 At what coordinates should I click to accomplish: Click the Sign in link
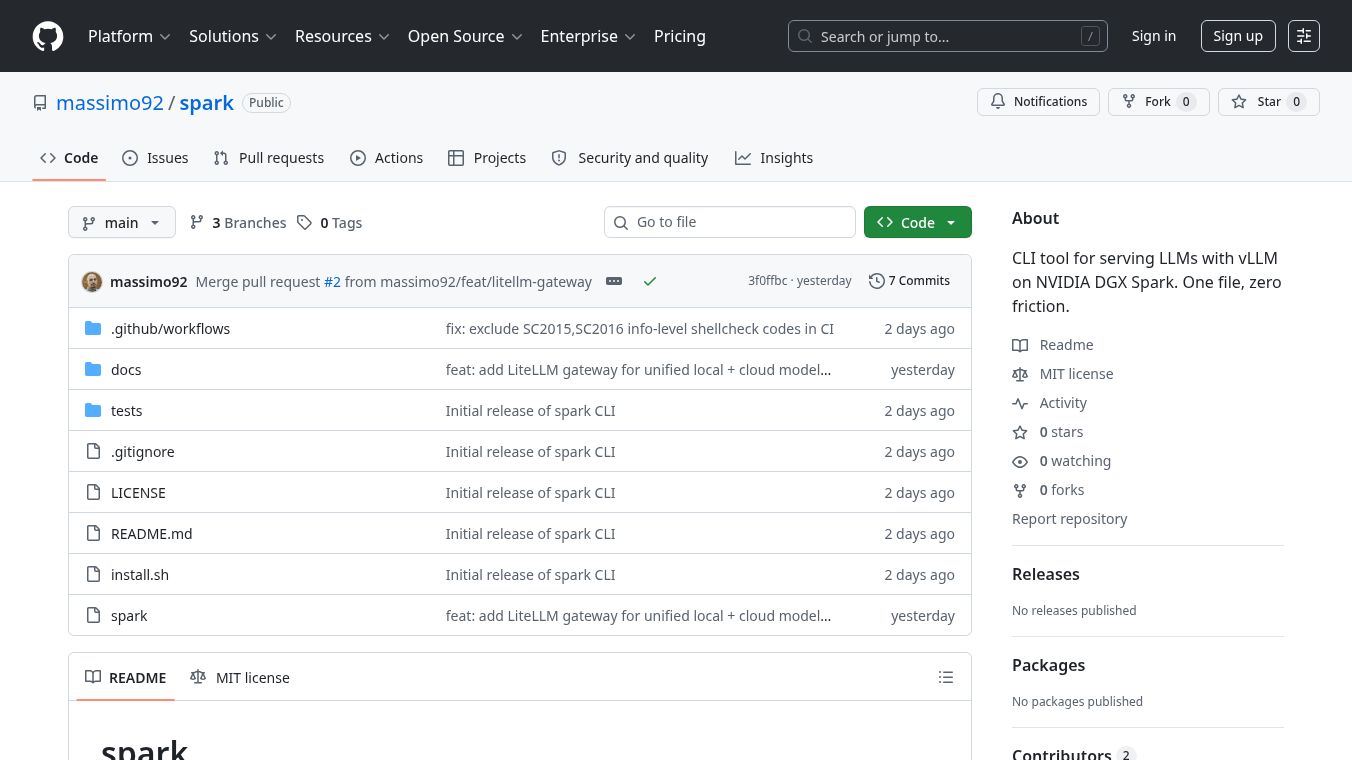[x=1154, y=36]
